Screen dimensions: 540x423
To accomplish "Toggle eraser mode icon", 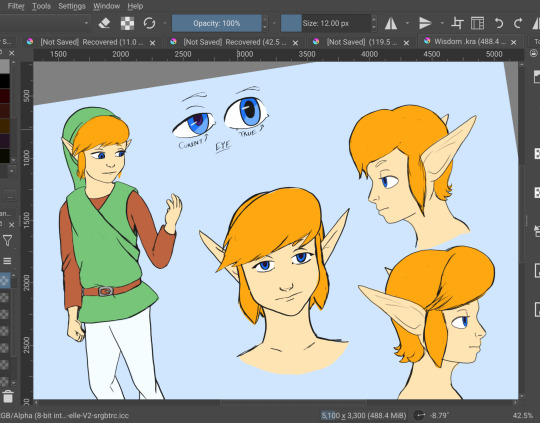I will click(104, 23).
